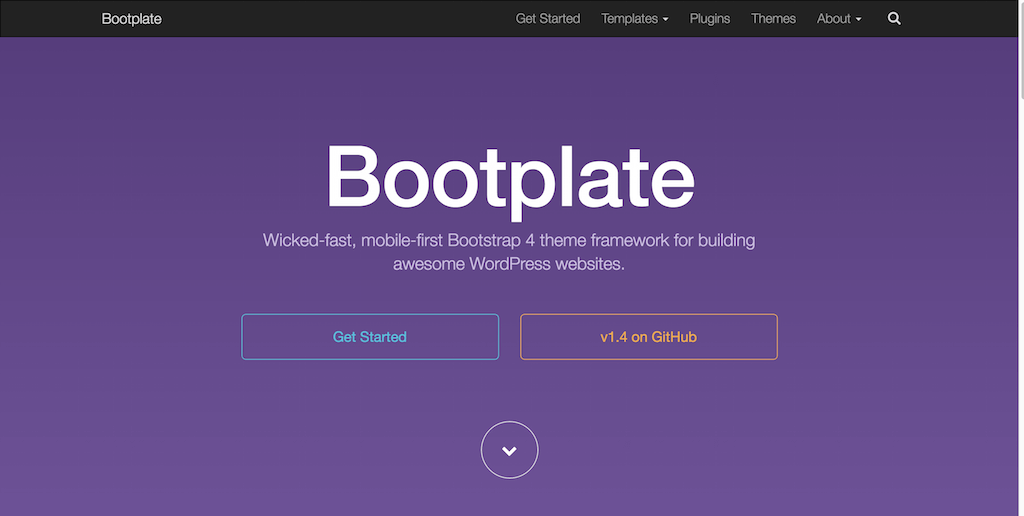Expand the About dropdown menu
The image size is (1024, 516).
(x=839, y=18)
